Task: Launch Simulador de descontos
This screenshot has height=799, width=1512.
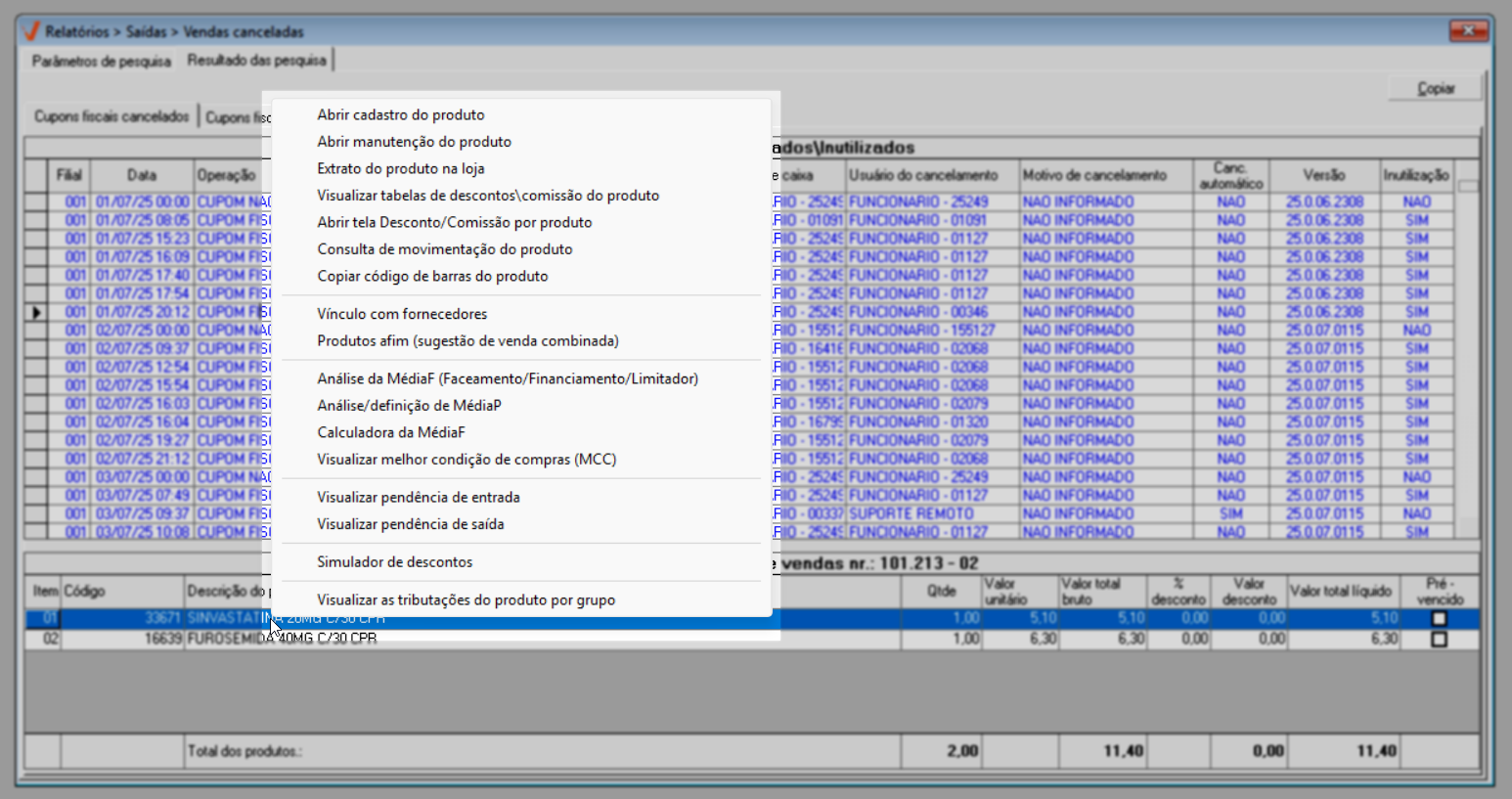Action: (x=394, y=562)
